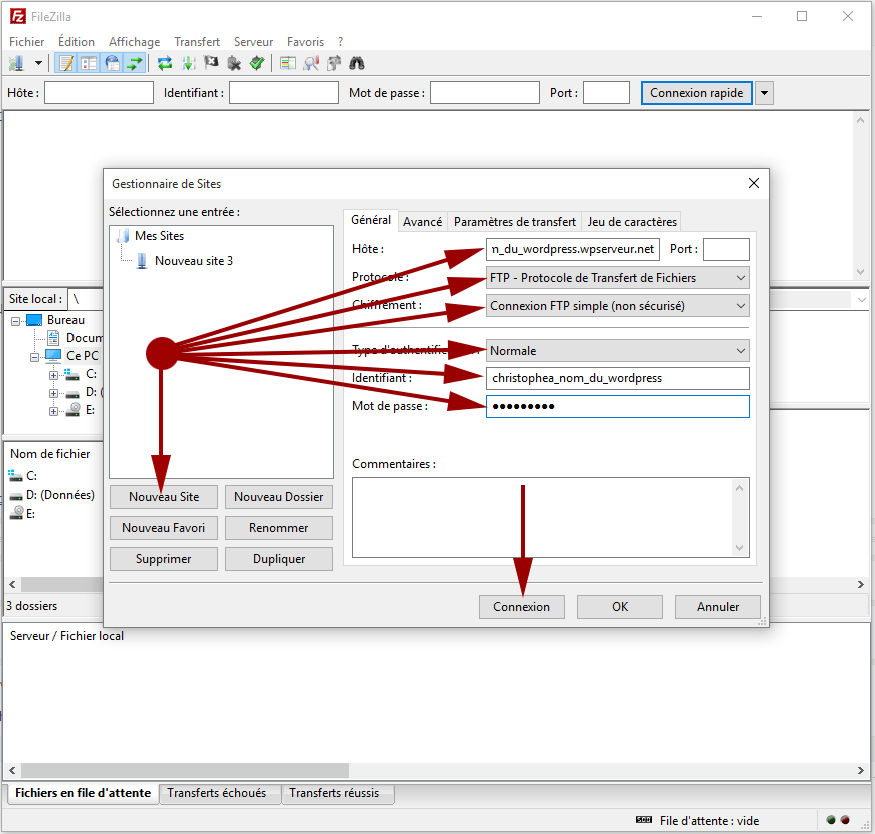Viewport: 875px width, 834px height.
Task: Click the Annuler button
Action: point(718,607)
